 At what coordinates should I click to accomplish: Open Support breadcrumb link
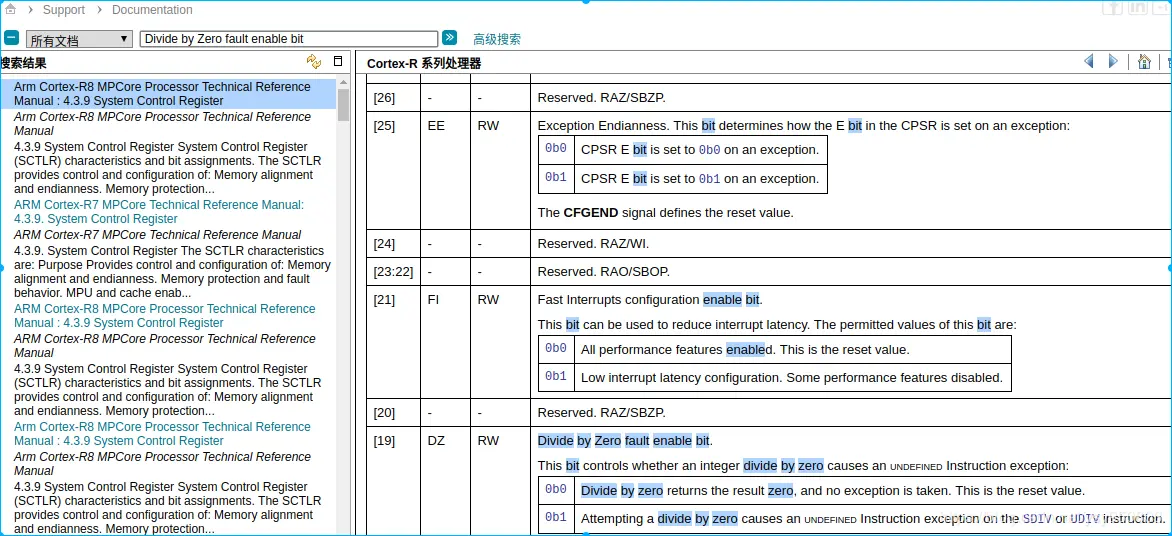click(64, 10)
